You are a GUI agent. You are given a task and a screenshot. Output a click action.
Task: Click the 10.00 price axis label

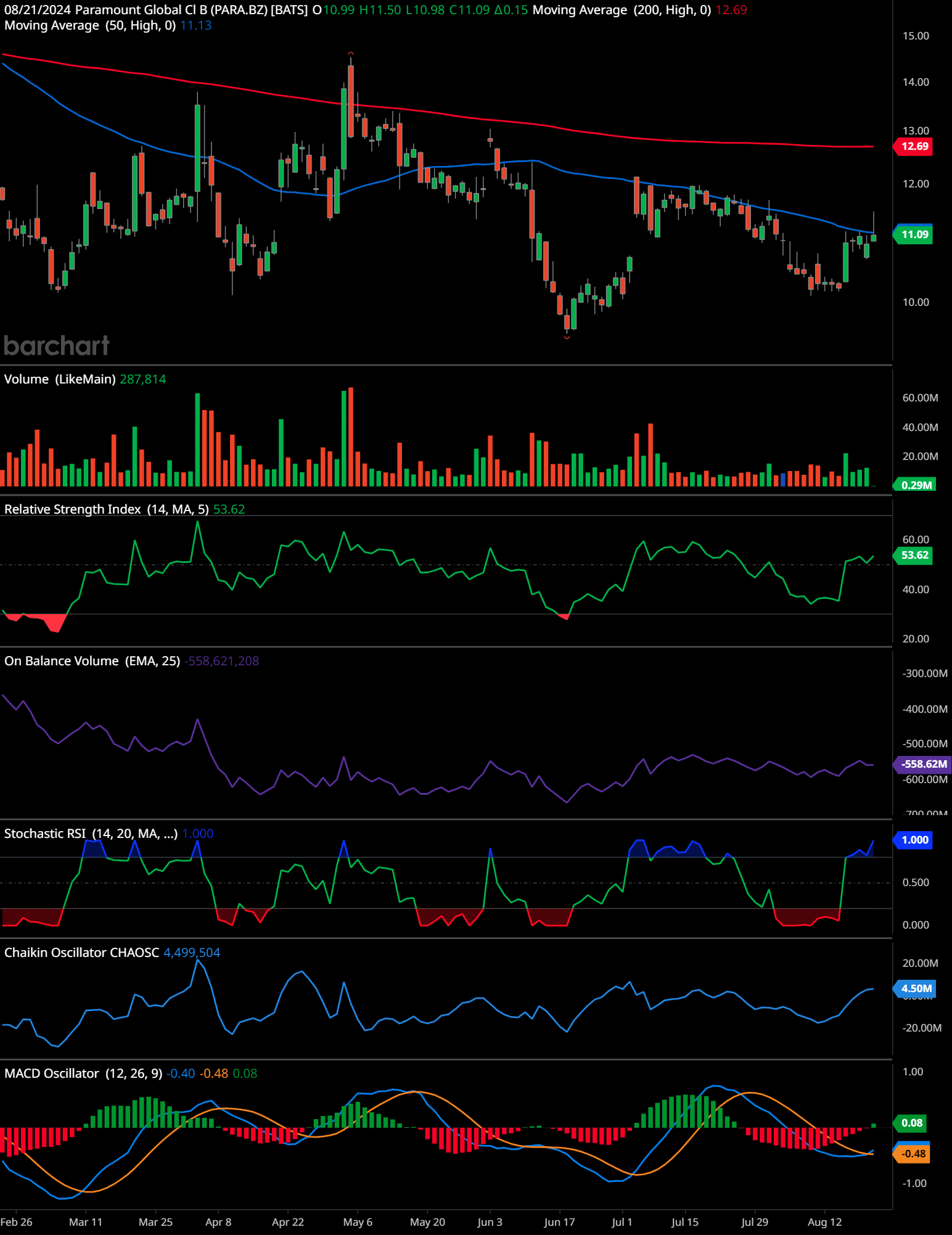pos(916,303)
